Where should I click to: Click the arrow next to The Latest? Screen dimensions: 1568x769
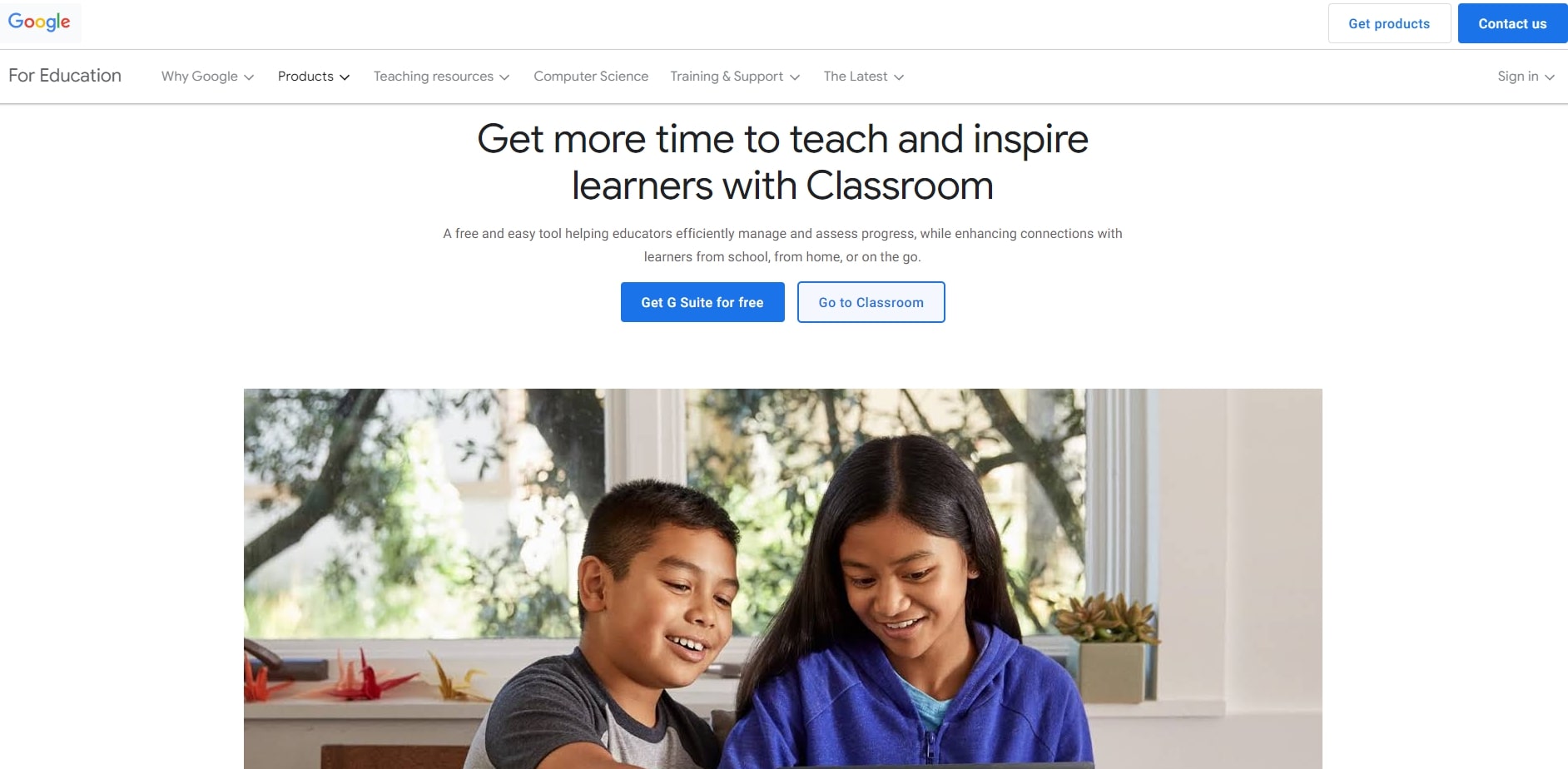pos(899,77)
